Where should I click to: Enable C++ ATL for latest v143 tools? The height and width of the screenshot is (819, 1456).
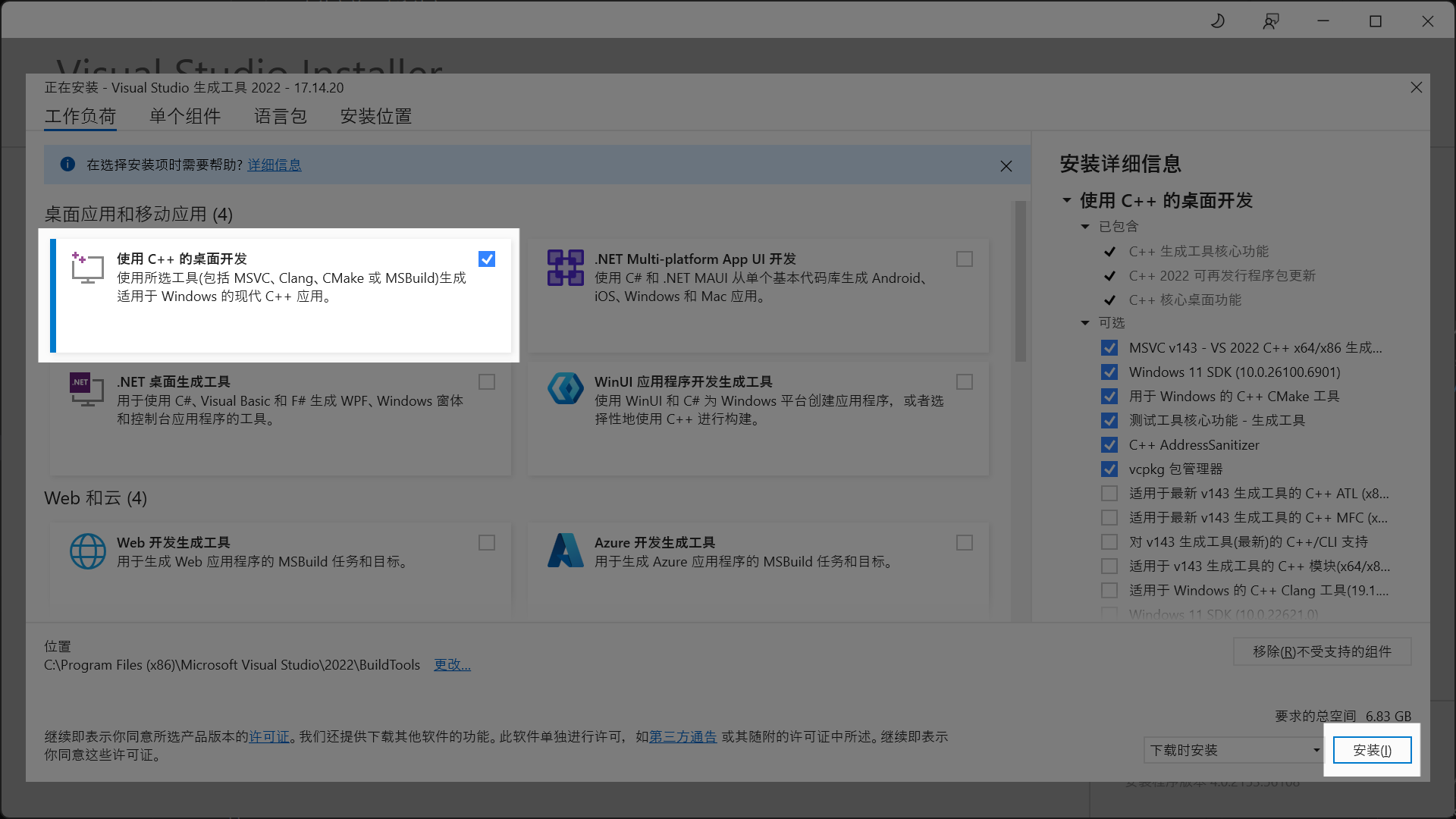point(1109,494)
